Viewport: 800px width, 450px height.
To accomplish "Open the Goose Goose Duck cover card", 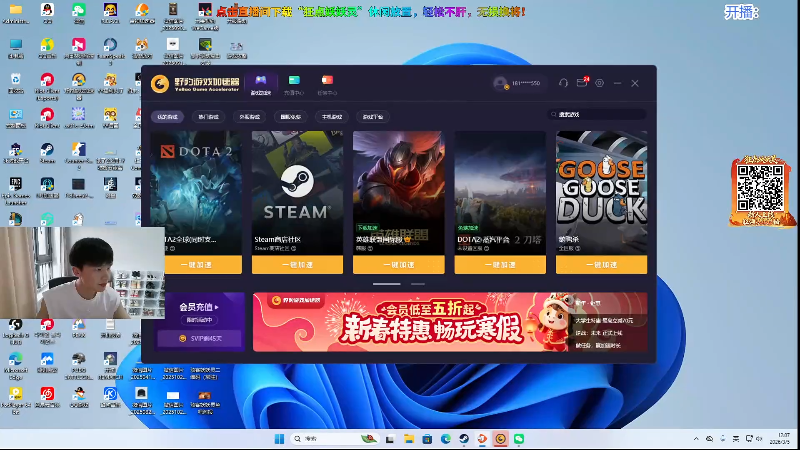I will pyautogui.click(x=602, y=193).
